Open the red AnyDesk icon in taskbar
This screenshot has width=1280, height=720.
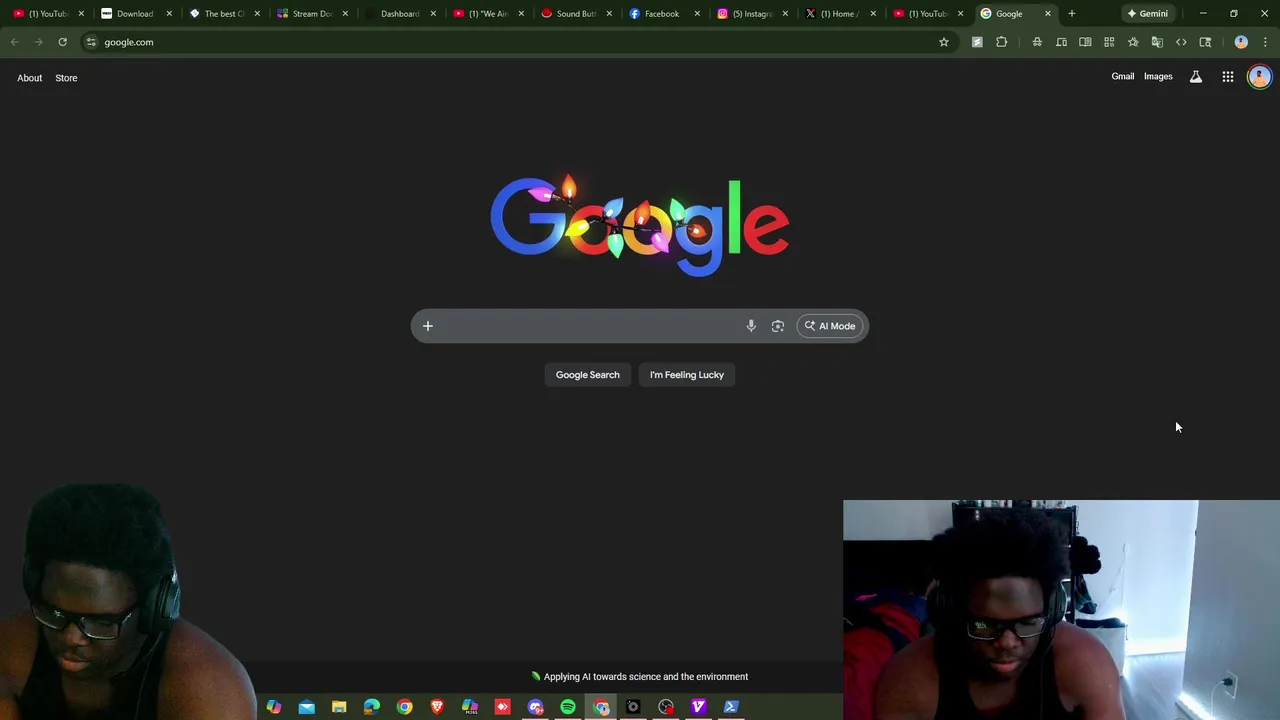tap(502, 707)
